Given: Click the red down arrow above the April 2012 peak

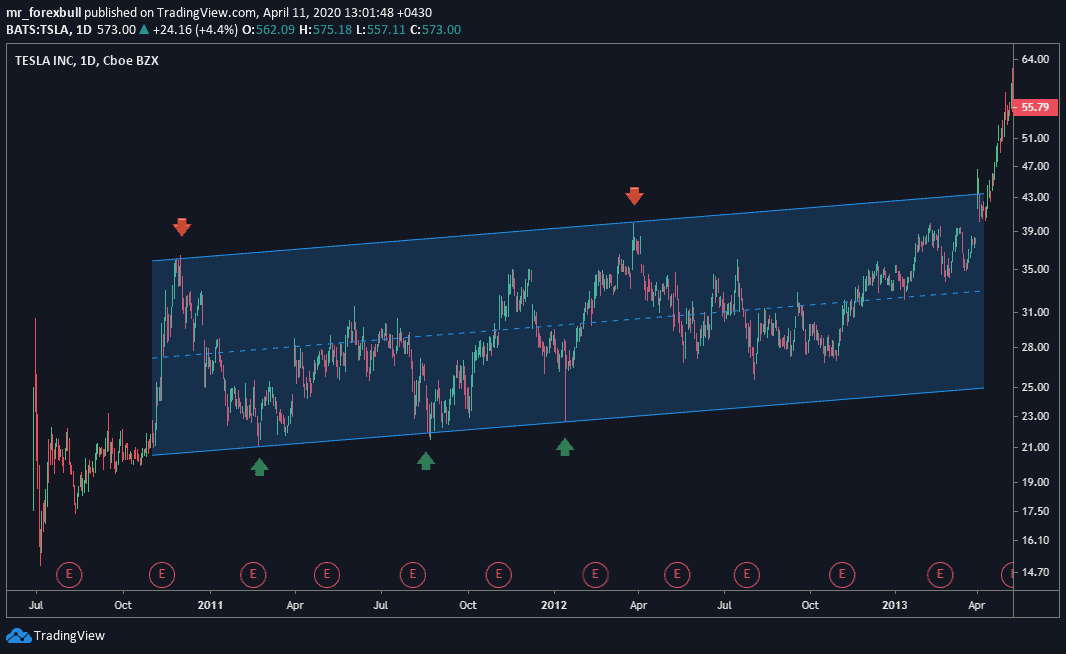Looking at the screenshot, I should [633, 195].
